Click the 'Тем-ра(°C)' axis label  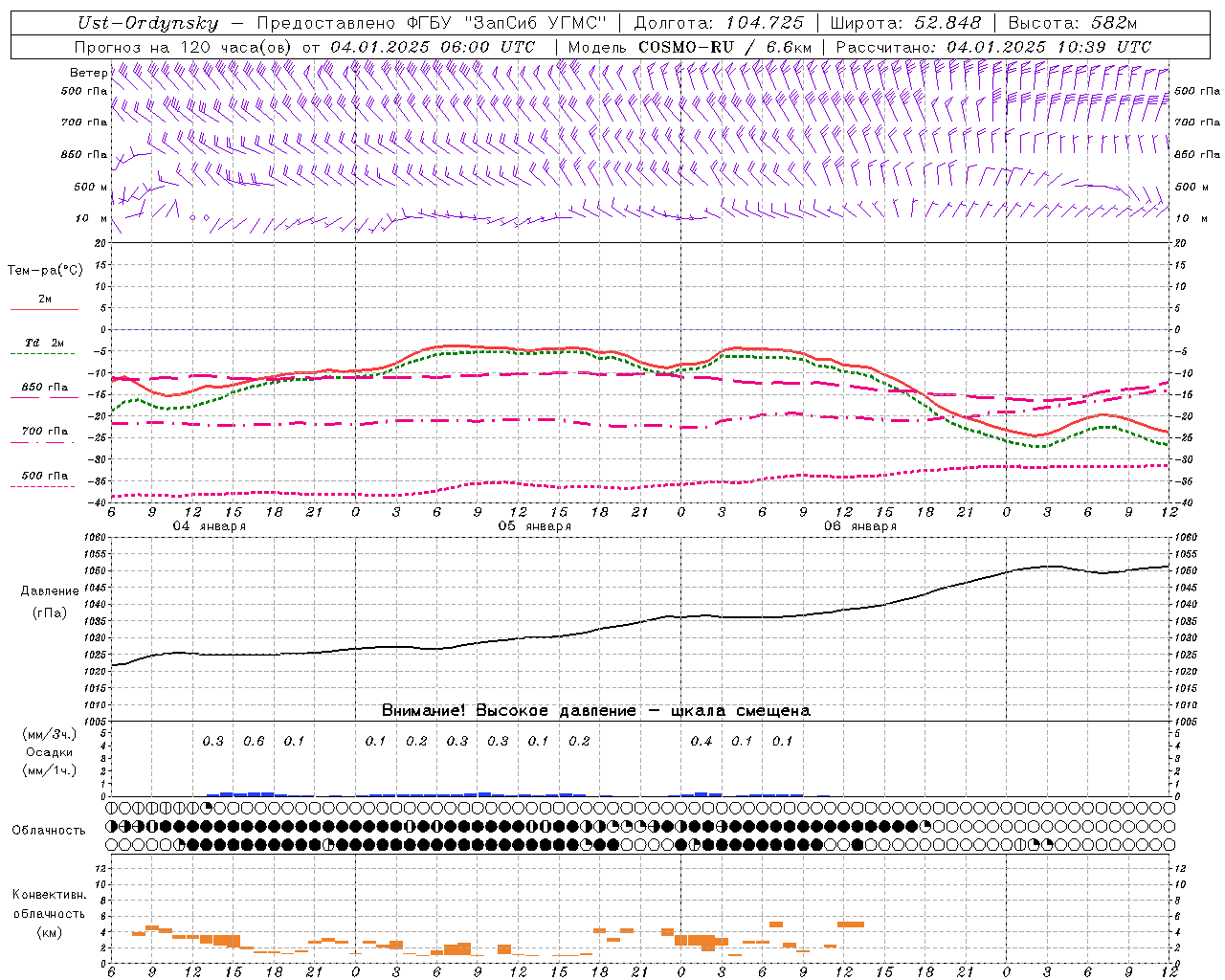(45, 271)
